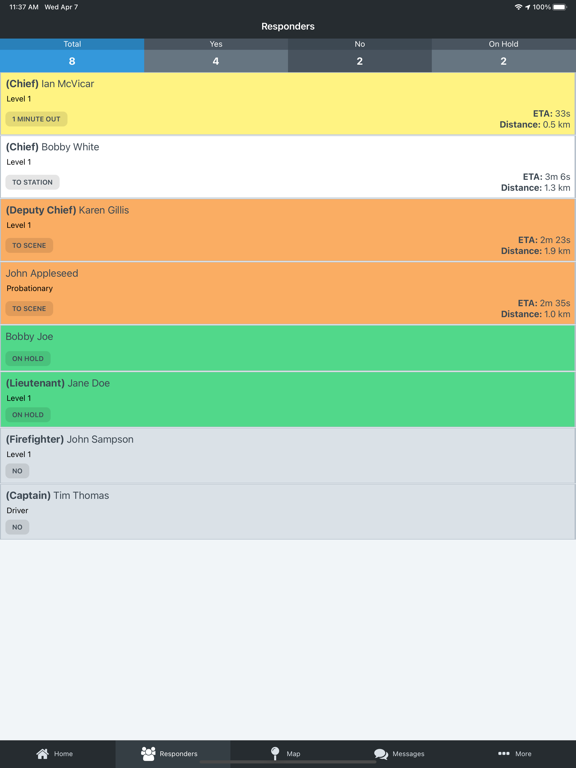
Task: Open the More dots icon
Action: 504,753
